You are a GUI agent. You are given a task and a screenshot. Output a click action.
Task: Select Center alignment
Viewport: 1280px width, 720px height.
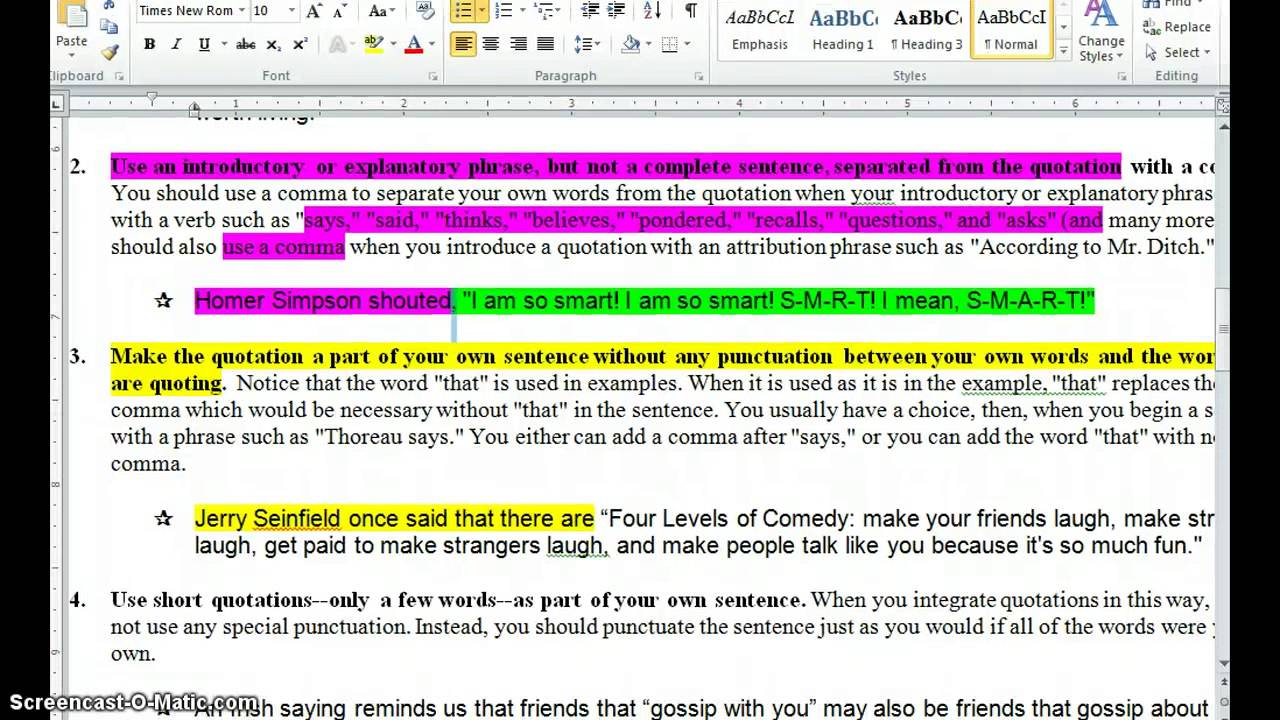tap(490, 44)
